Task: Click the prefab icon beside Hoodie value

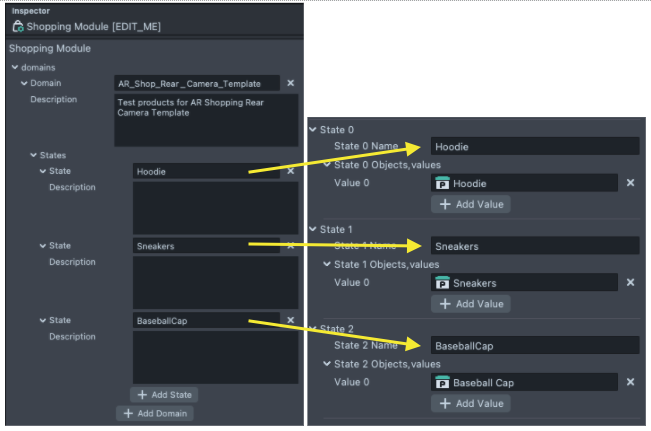Action: [x=443, y=183]
